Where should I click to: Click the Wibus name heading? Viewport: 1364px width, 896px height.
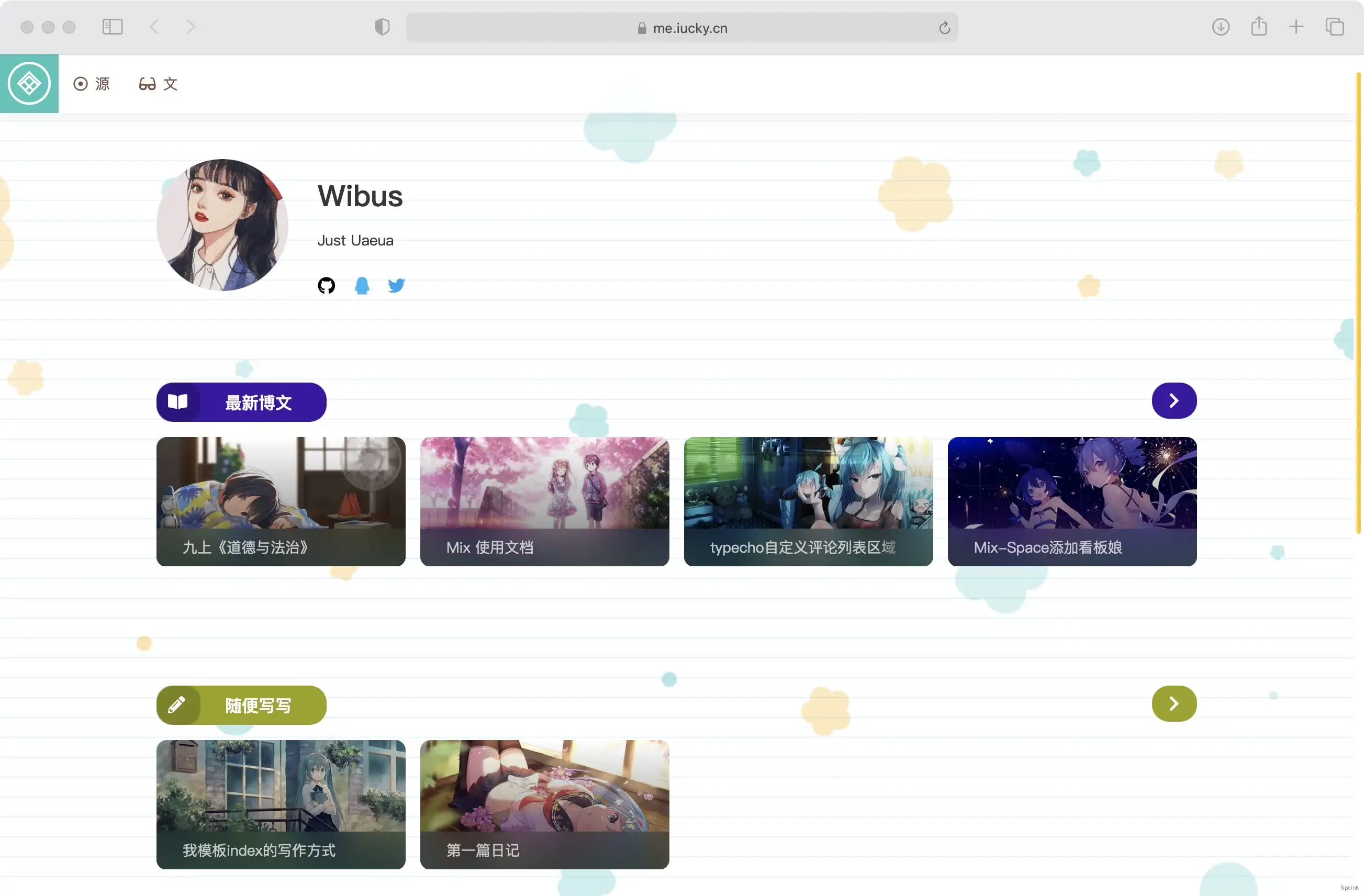tap(361, 196)
